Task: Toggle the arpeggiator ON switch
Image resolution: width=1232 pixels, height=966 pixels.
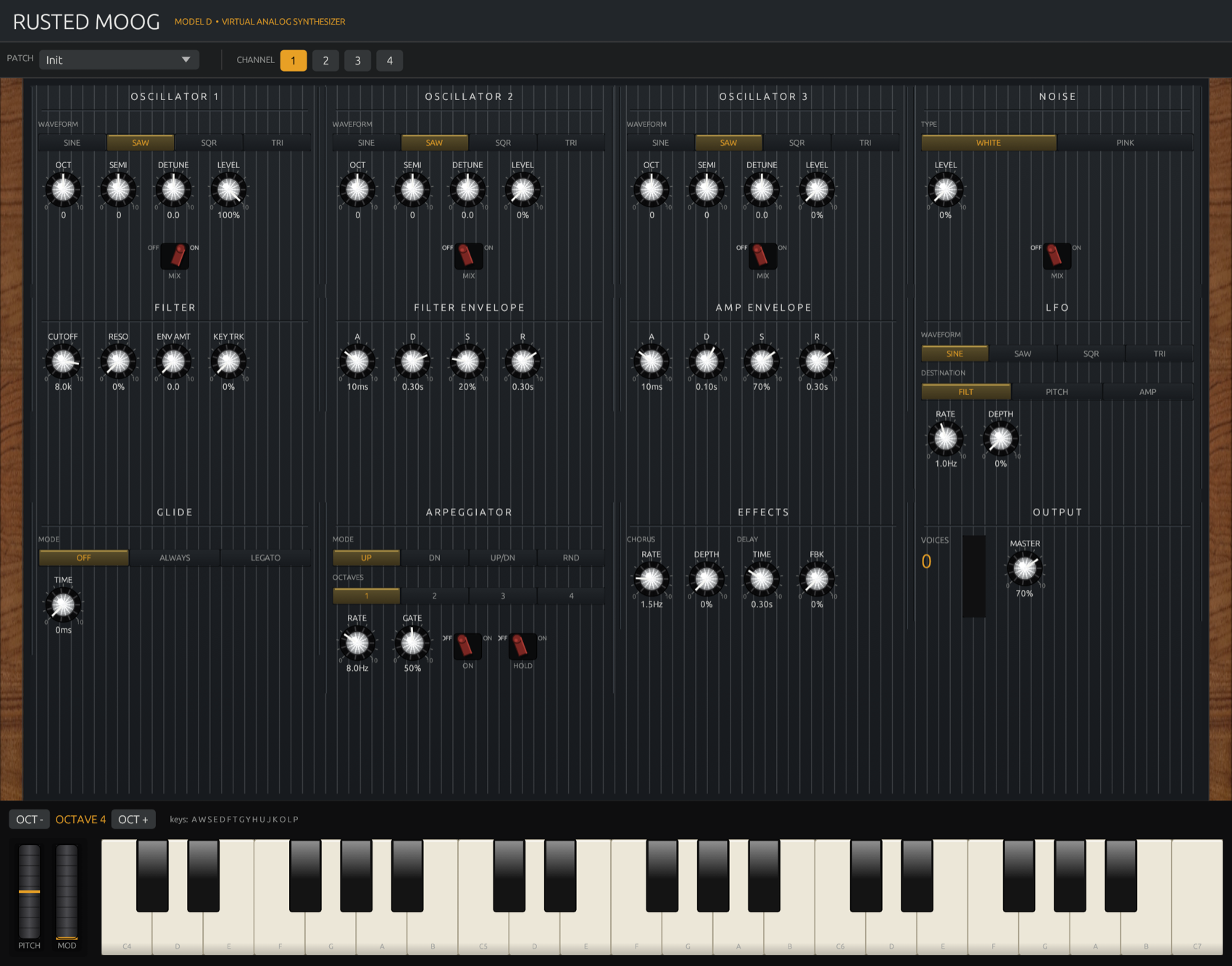Action: [467, 646]
